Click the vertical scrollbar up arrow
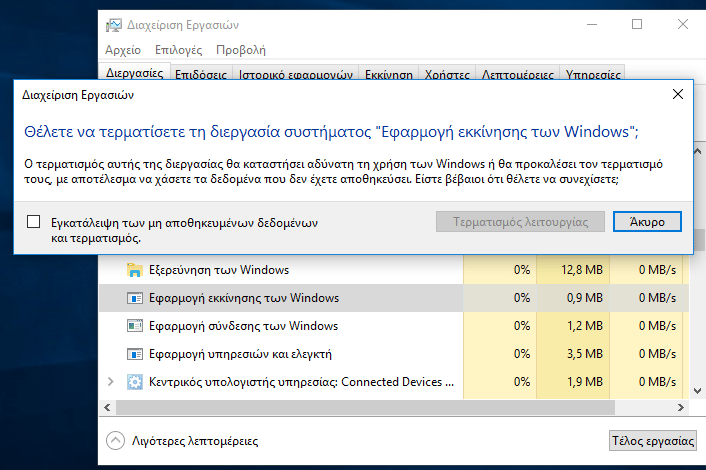 (x=697, y=152)
